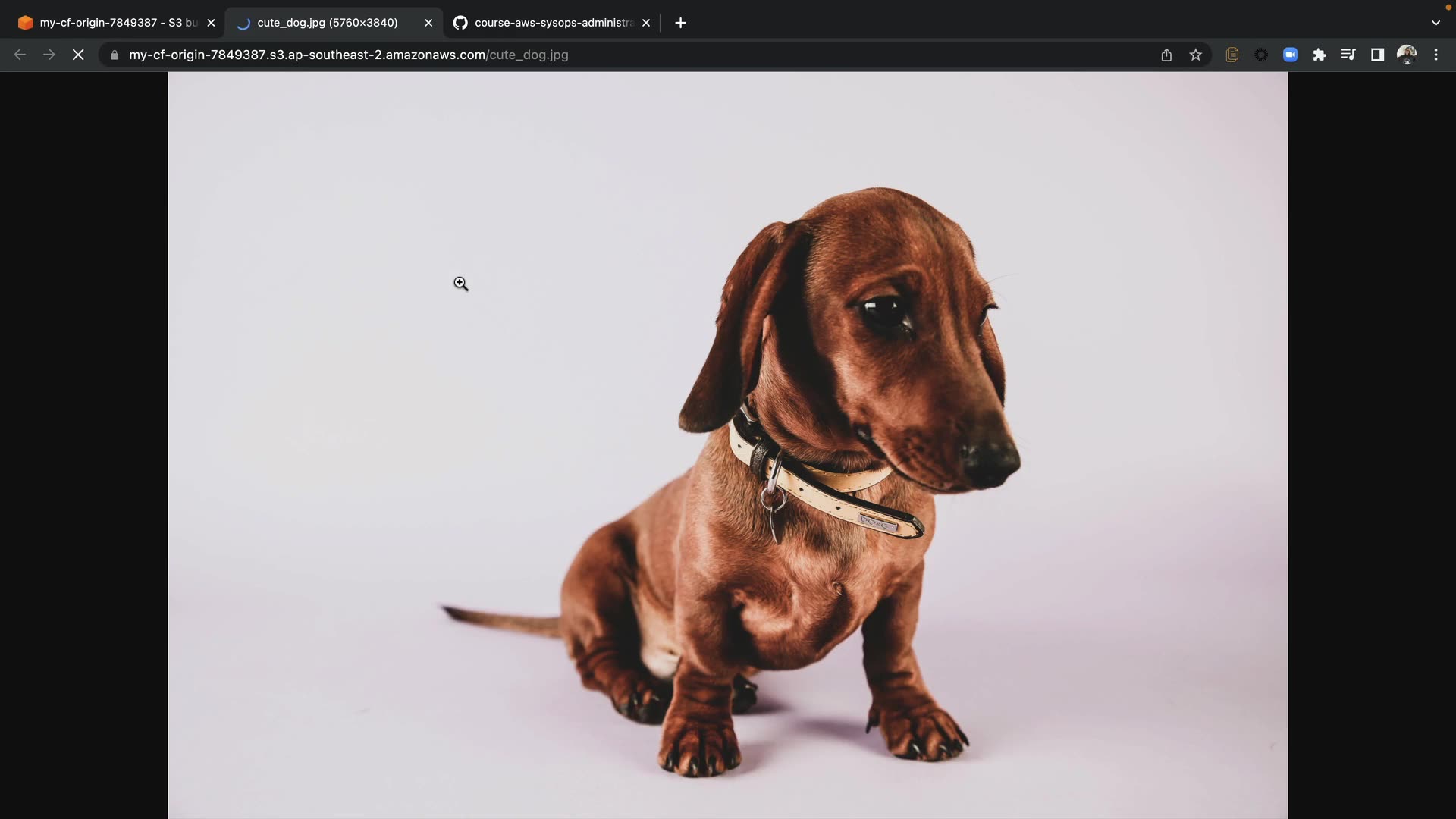Bookmark this page with the star icon
Image resolution: width=1456 pixels, height=819 pixels.
click(1196, 55)
